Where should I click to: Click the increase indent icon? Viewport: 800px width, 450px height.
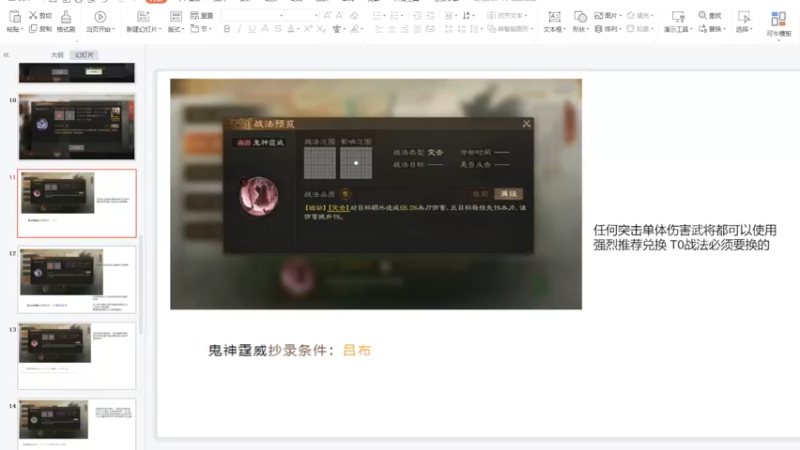(431, 15)
